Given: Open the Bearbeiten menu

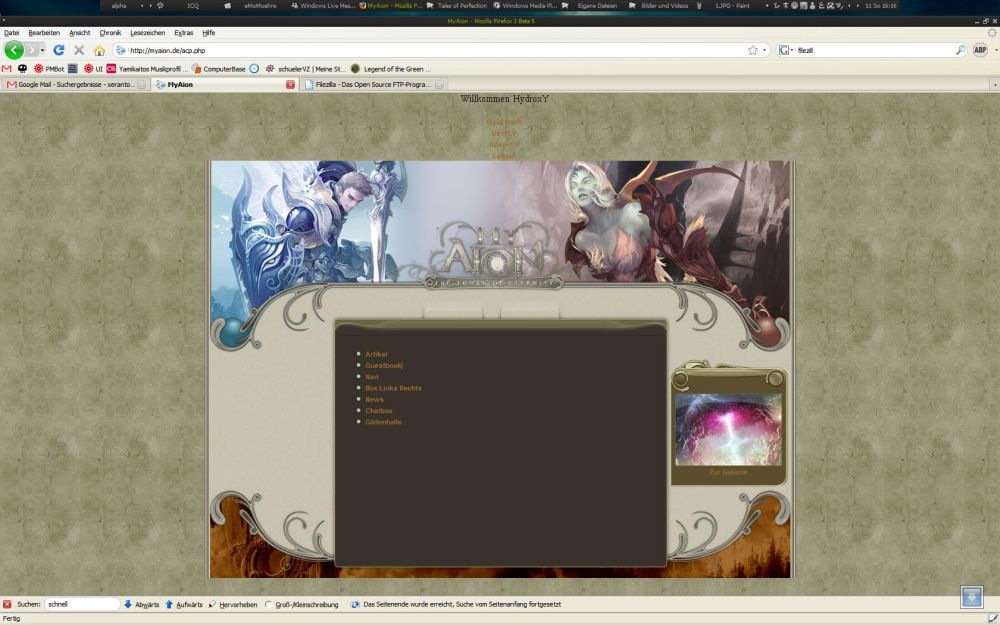Looking at the screenshot, I should [44, 33].
